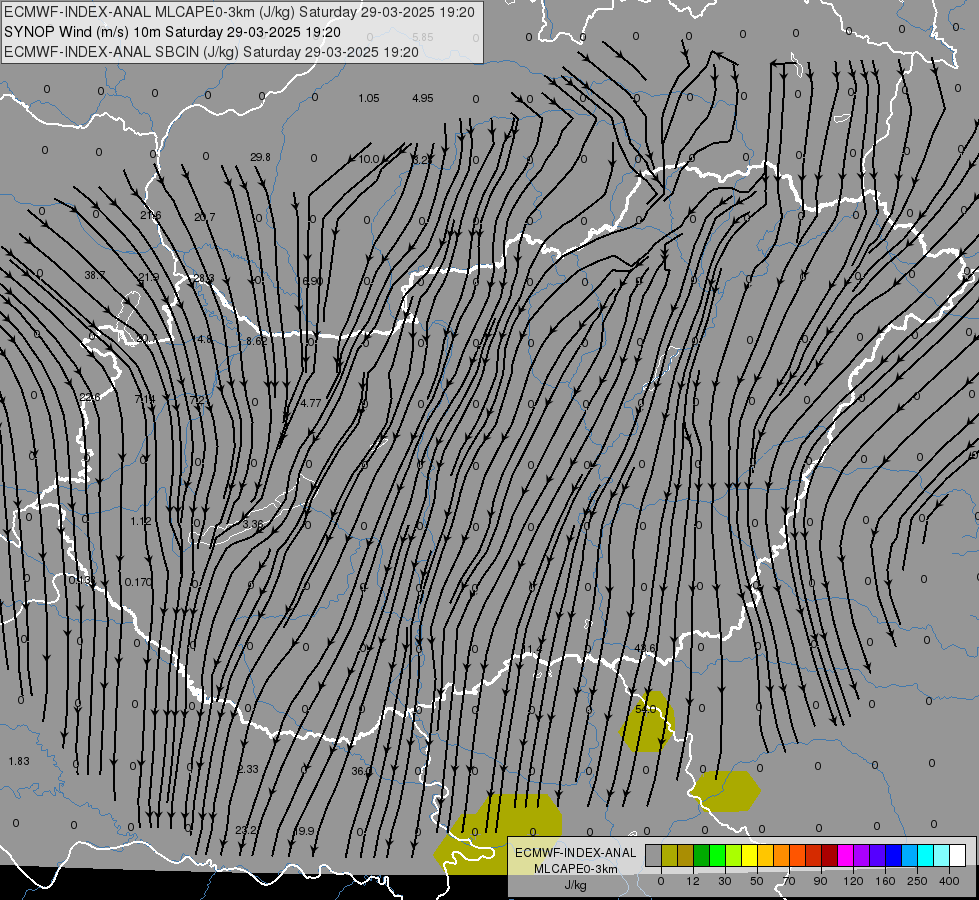Click the 0.170 value on the map
This screenshot has width=979, height=900.
[138, 582]
